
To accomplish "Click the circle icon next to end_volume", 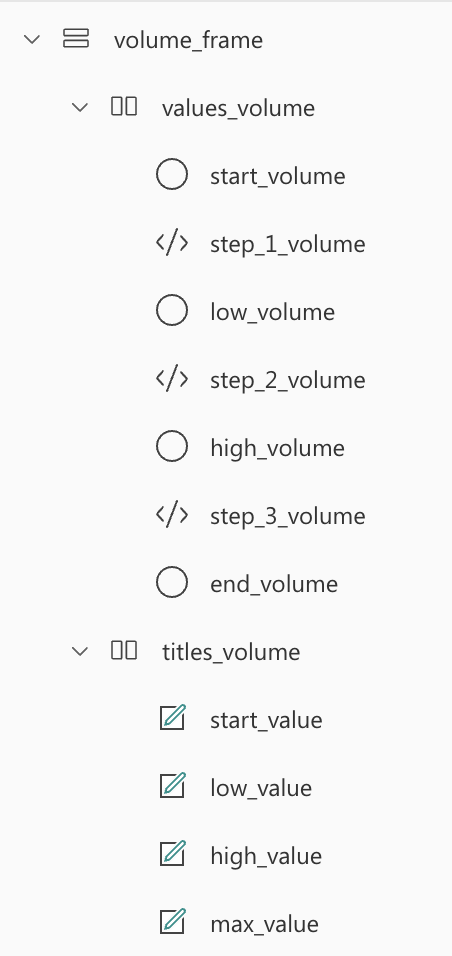I will [172, 582].
